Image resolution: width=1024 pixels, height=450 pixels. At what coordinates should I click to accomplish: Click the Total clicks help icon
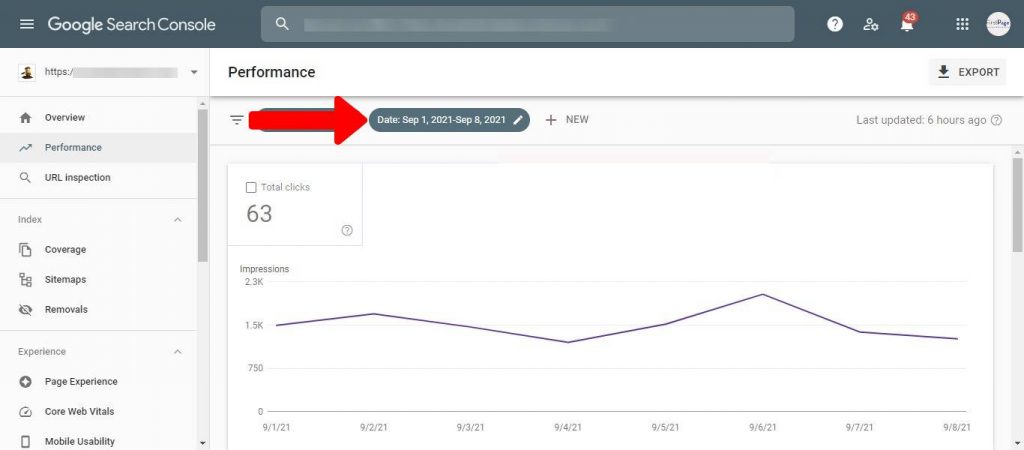tap(347, 230)
